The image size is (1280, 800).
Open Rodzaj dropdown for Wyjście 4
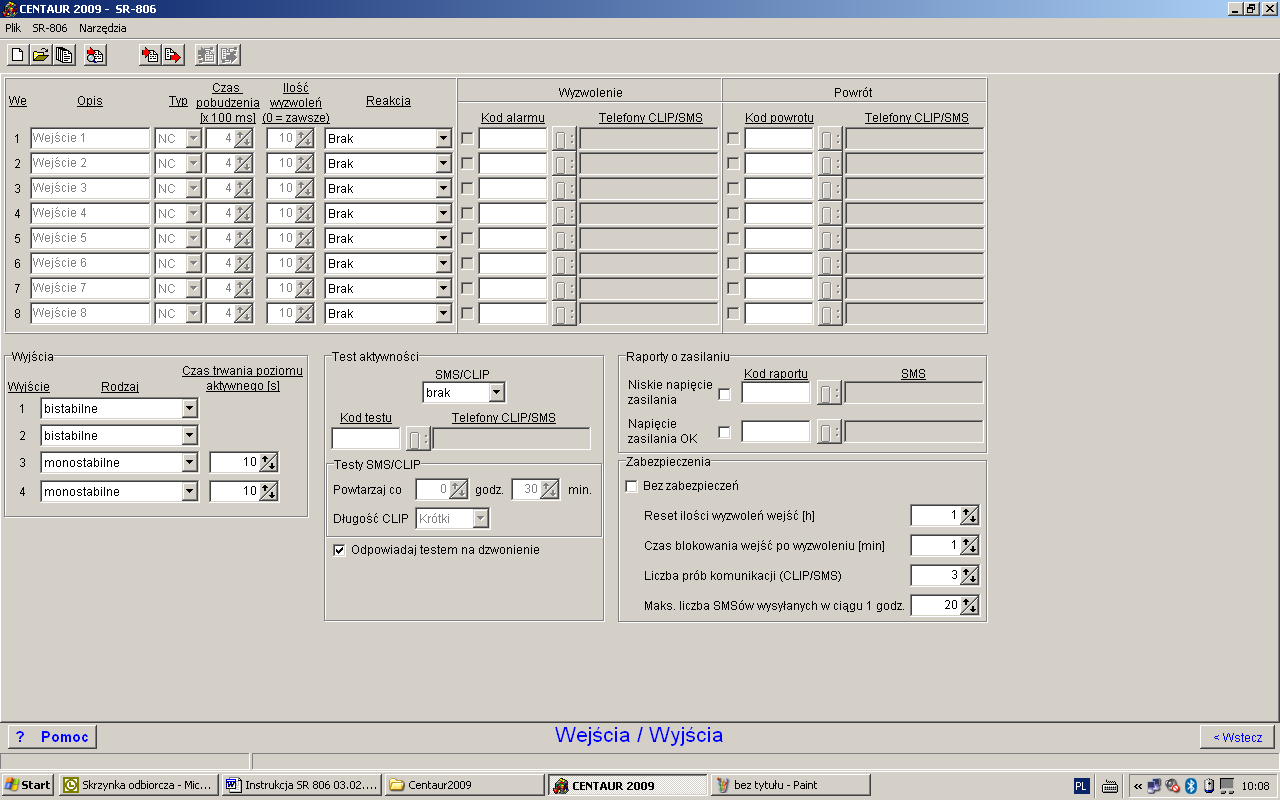189,492
